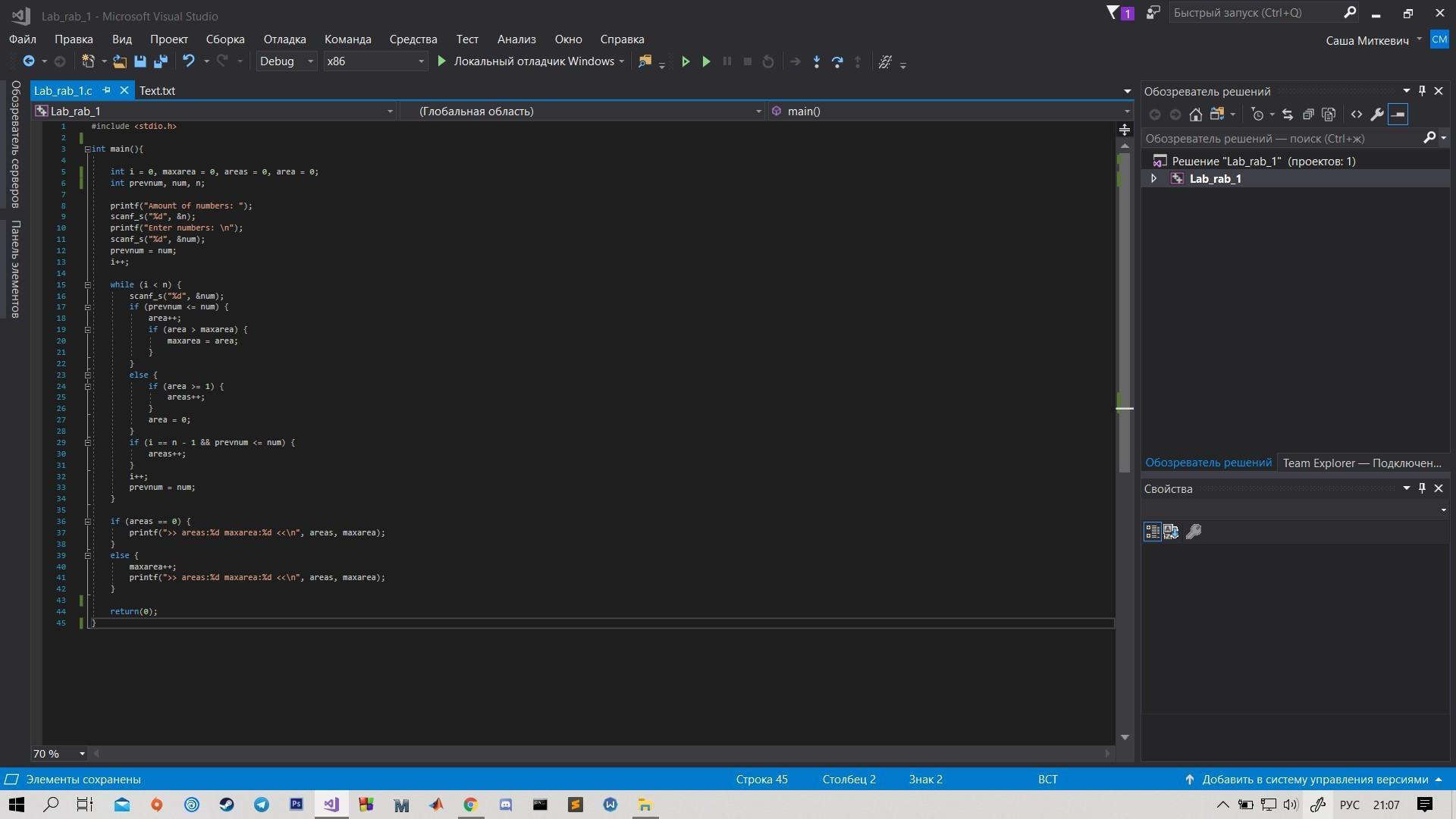This screenshot has height=819, width=1456.
Task: Expand the Lab_rab_1 project node
Action: click(x=1154, y=179)
